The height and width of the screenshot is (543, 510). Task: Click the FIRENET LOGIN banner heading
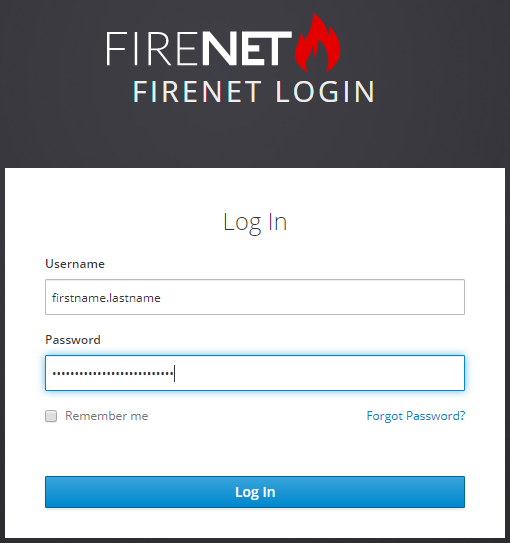click(x=254, y=92)
